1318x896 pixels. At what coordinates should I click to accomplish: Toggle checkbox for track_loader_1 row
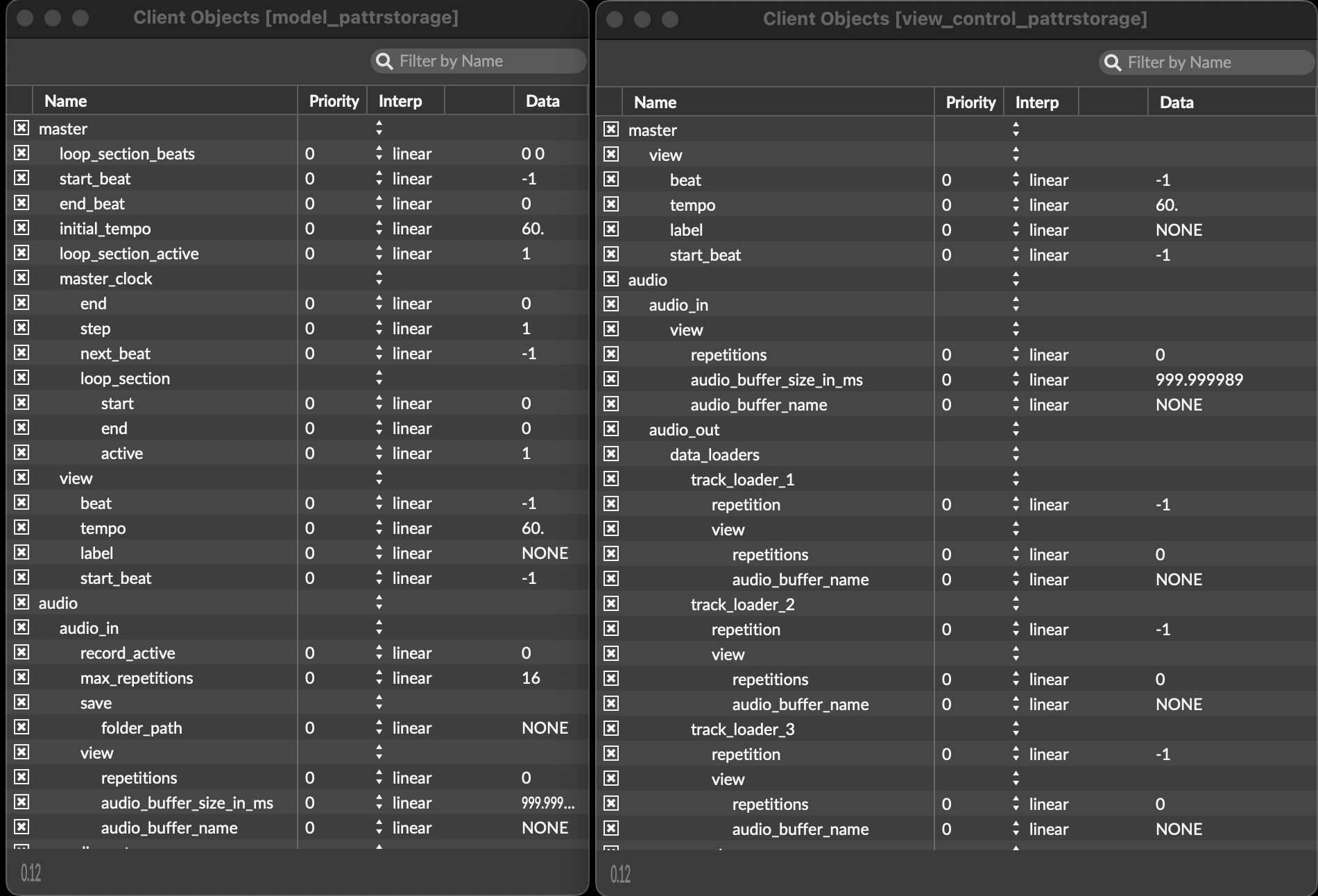point(611,479)
